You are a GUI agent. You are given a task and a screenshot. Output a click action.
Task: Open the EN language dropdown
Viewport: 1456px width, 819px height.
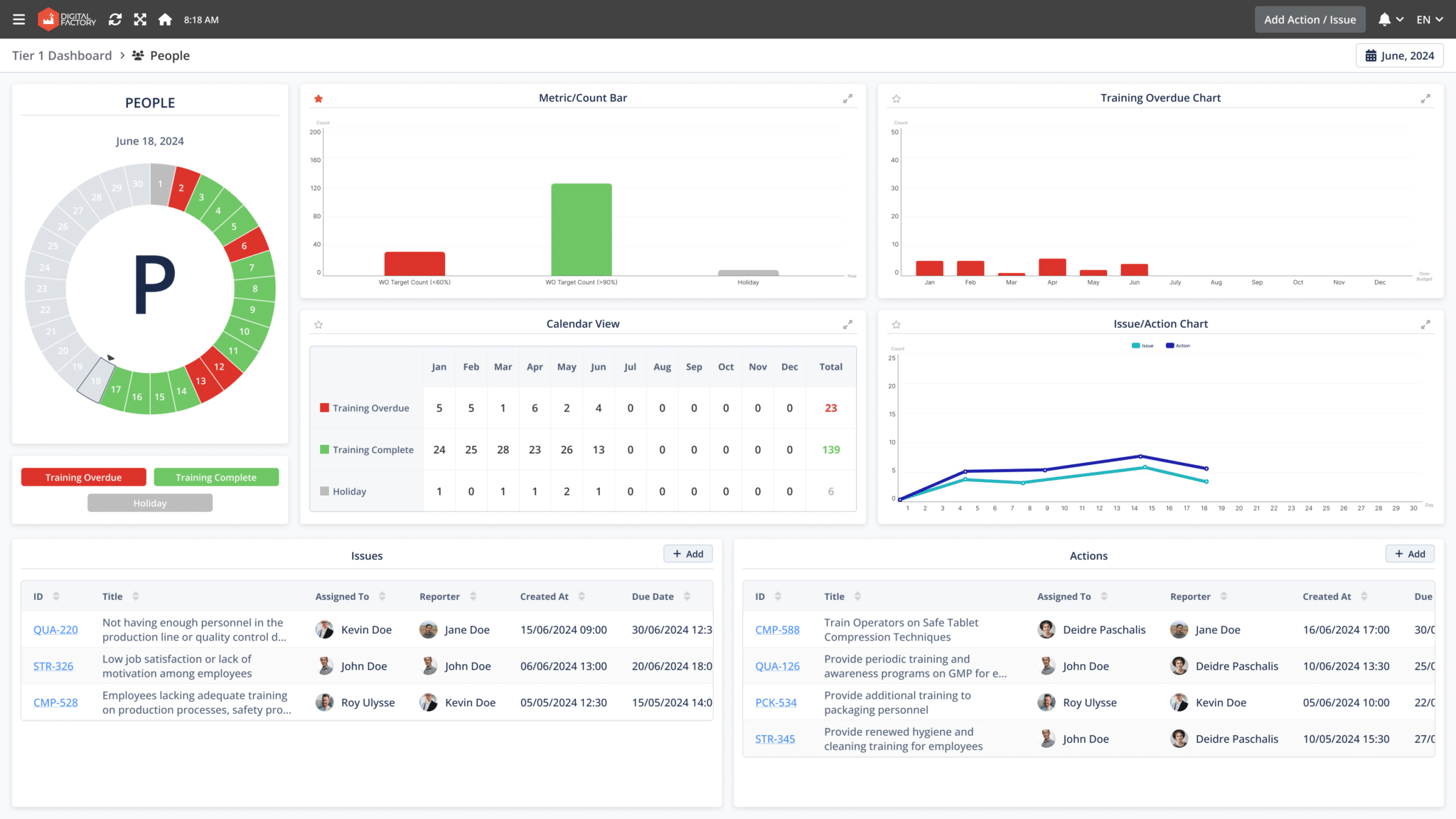tap(1429, 19)
